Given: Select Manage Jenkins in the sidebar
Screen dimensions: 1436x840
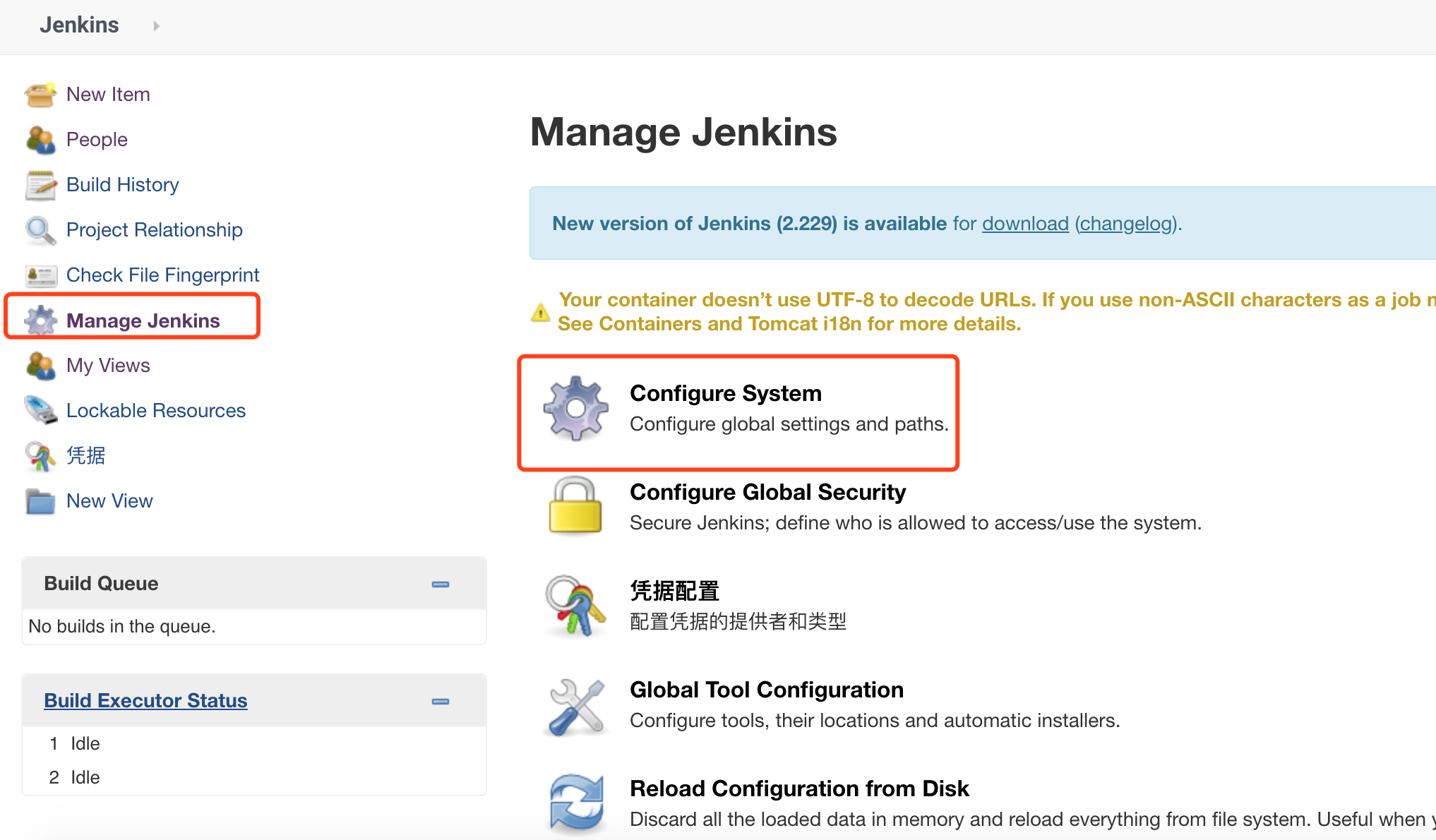Looking at the screenshot, I should point(143,320).
